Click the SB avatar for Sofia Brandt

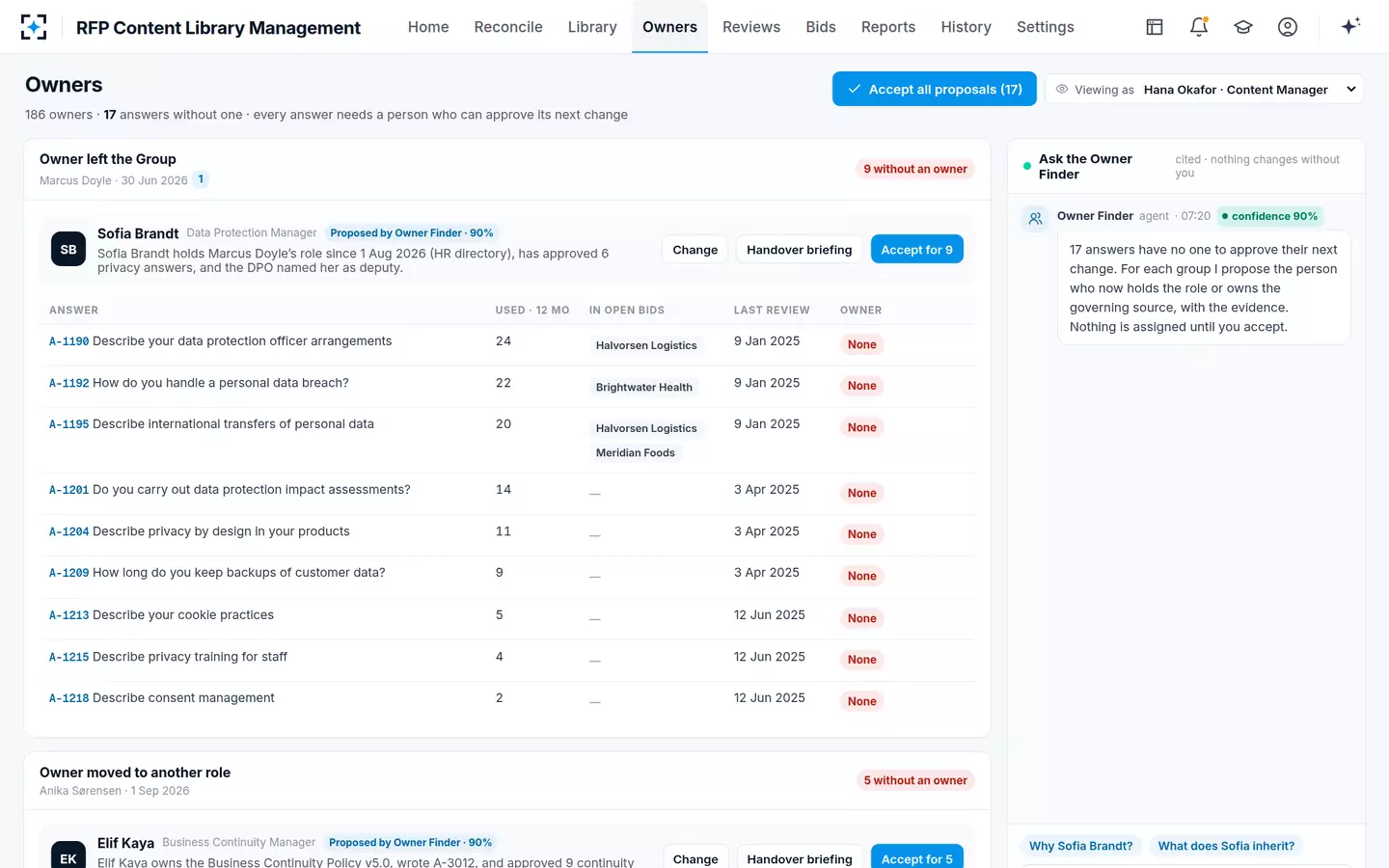68,250
